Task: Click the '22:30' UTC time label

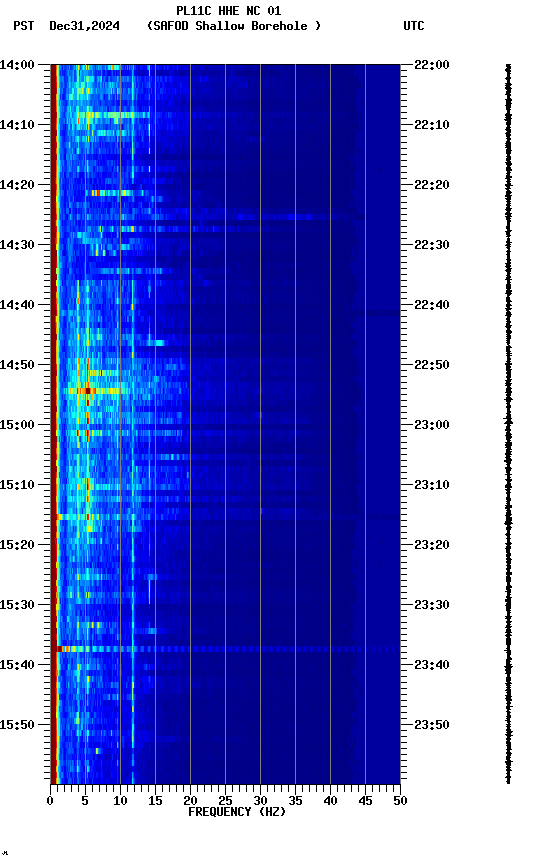Action: [432, 245]
